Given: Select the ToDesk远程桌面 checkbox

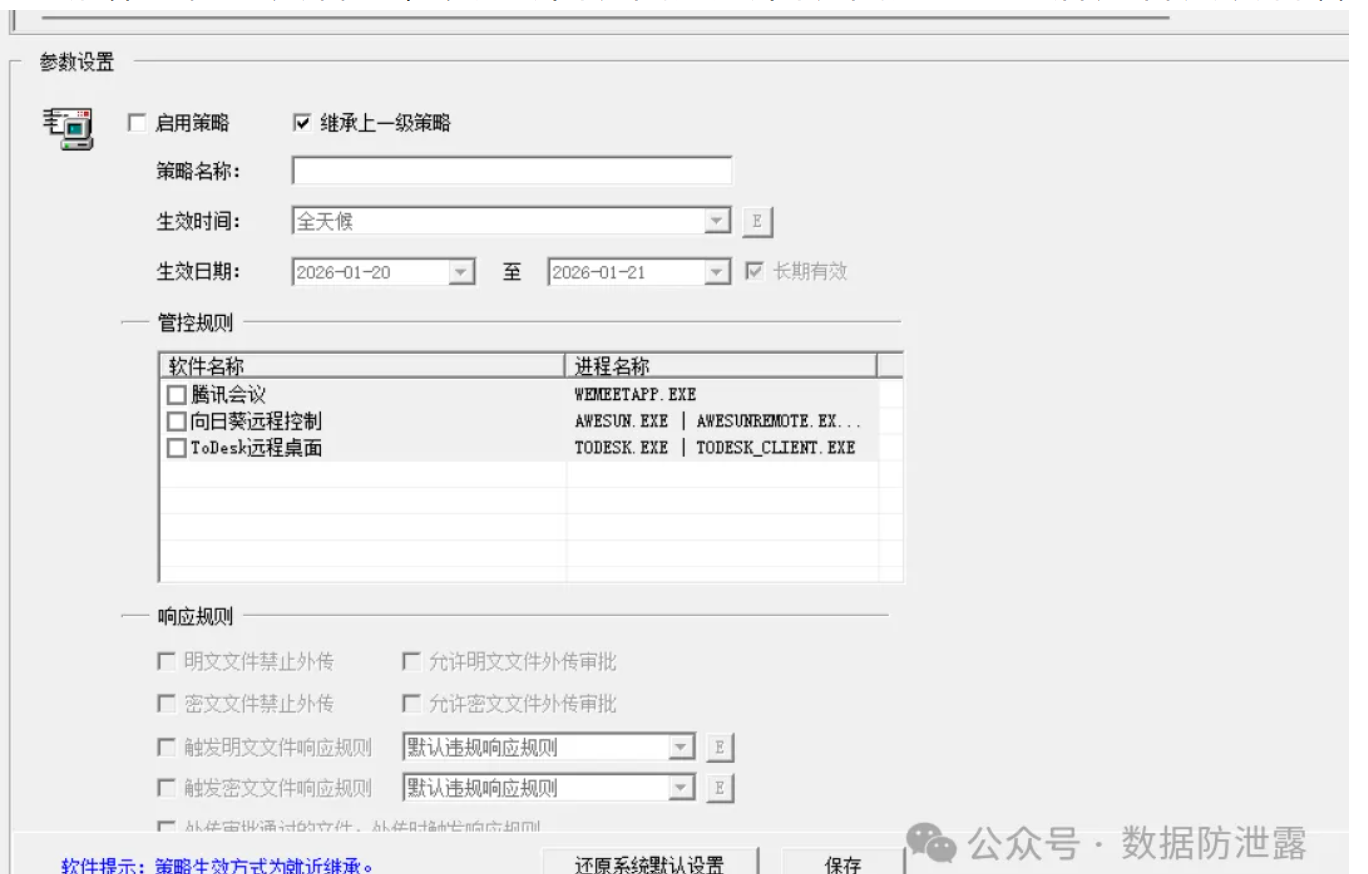Looking at the screenshot, I should pyautogui.click(x=177, y=449).
